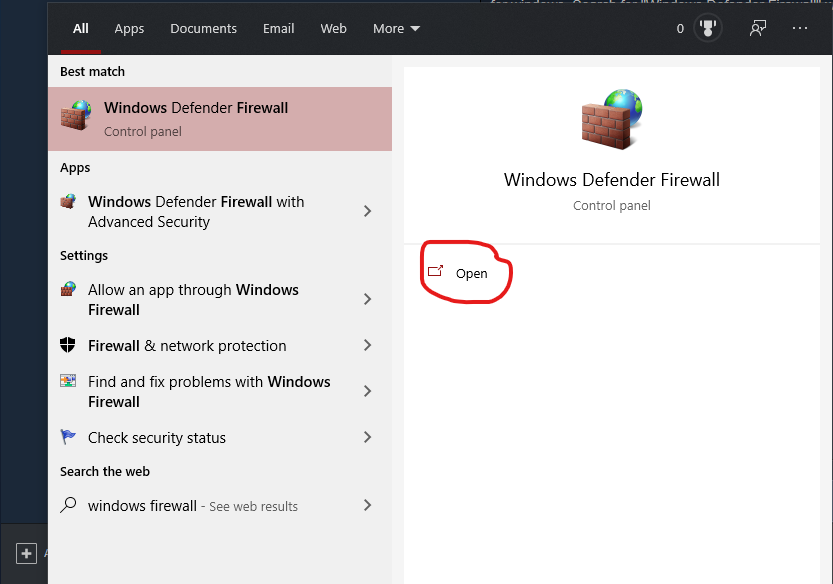Click the flag icon beside Check security status
Screen dimensions: 833x584
coord(68,437)
